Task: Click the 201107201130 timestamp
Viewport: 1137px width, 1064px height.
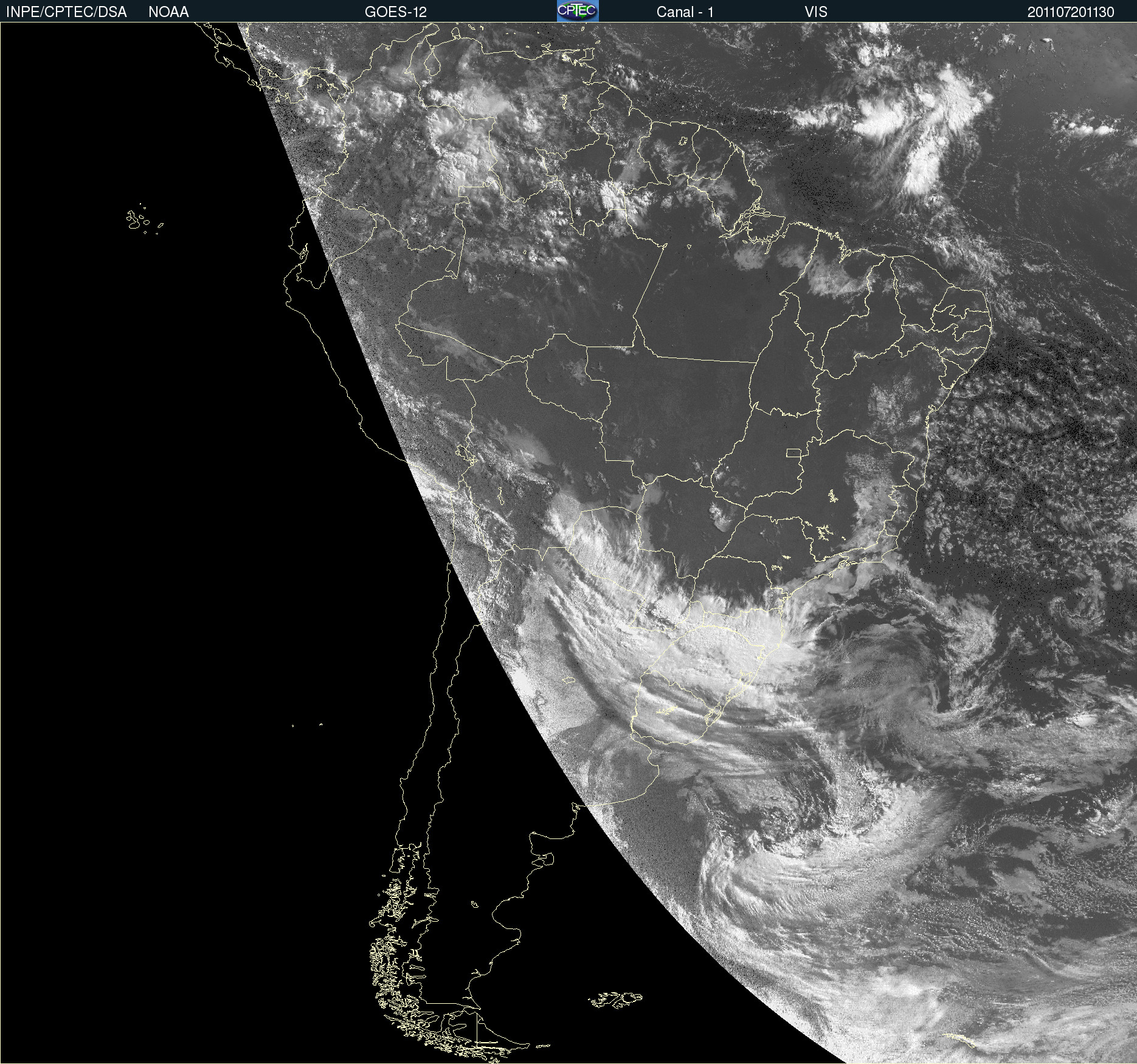Action: pos(1071,12)
